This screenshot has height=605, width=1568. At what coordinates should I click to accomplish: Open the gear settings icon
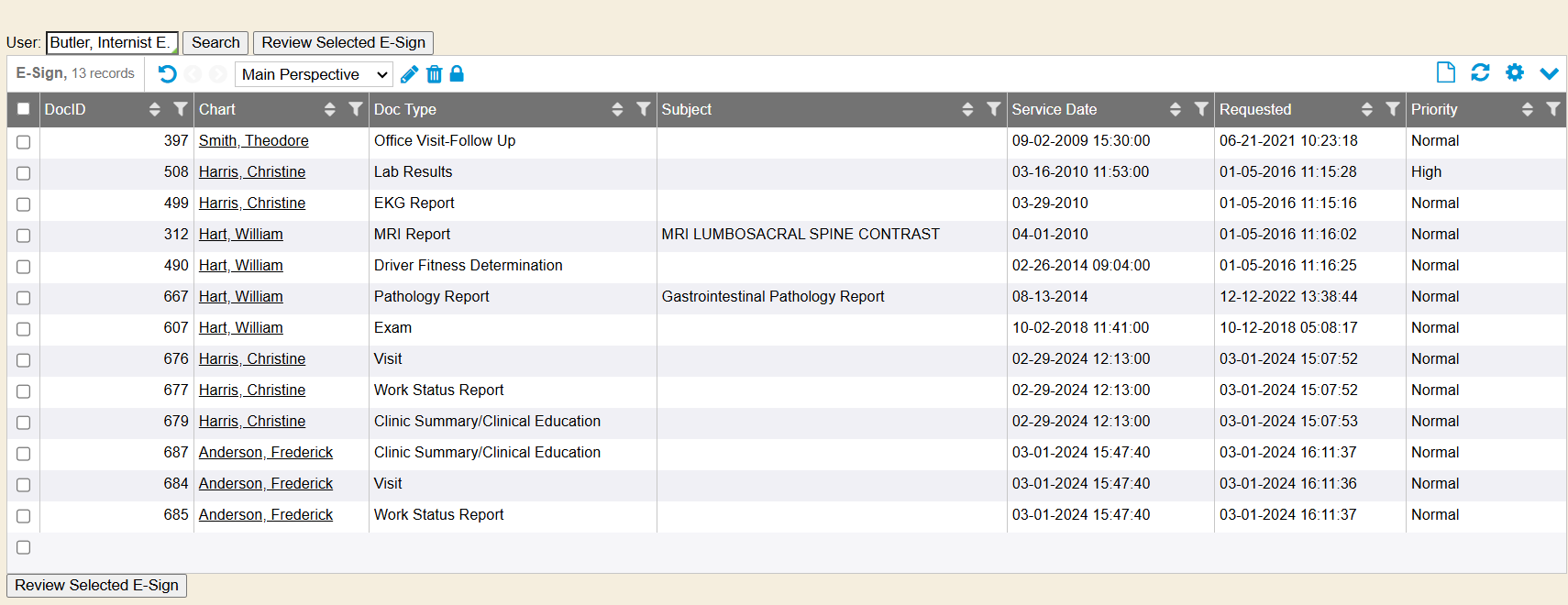pyautogui.click(x=1515, y=72)
